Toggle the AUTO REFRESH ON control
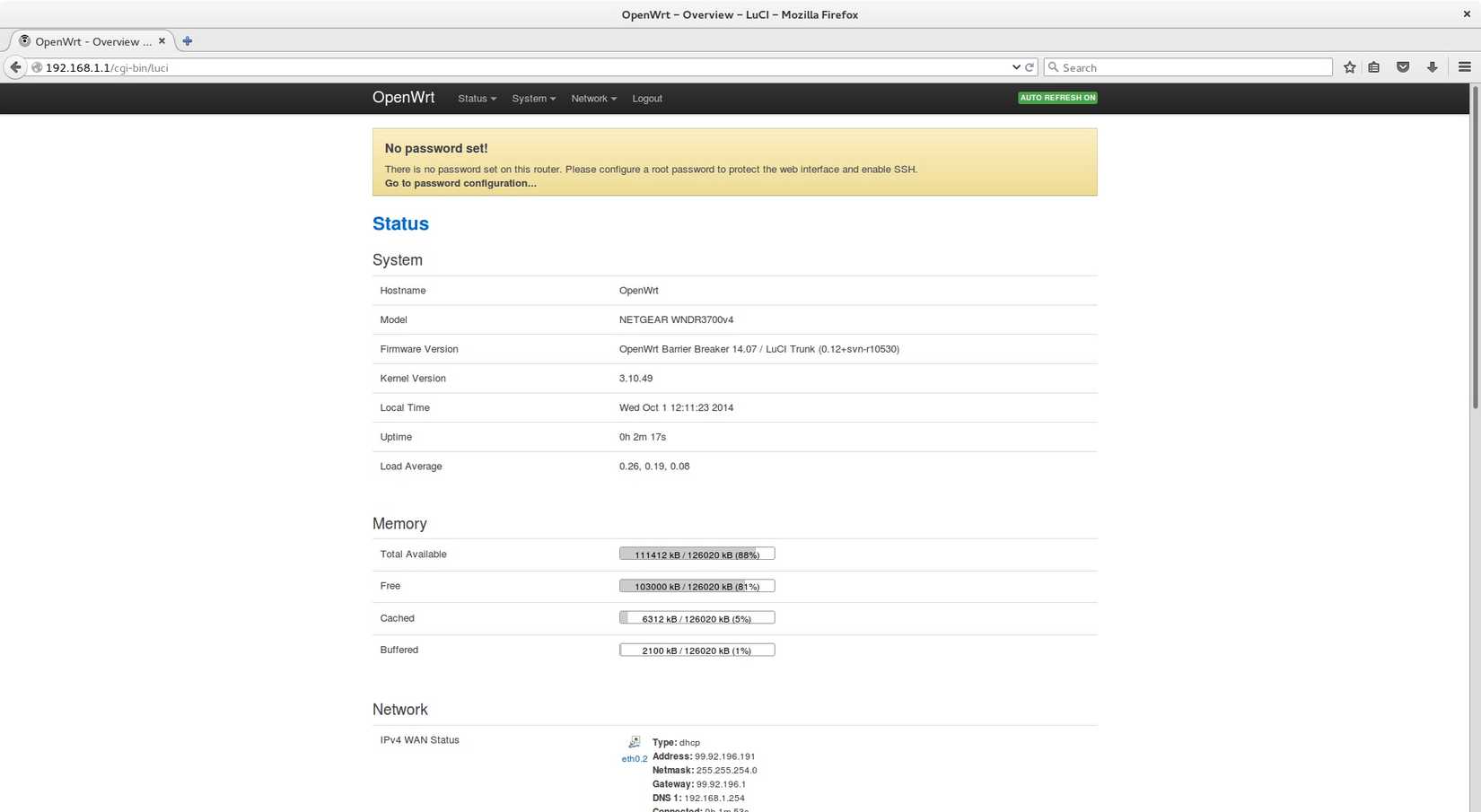This screenshot has width=1481, height=812. (x=1057, y=97)
